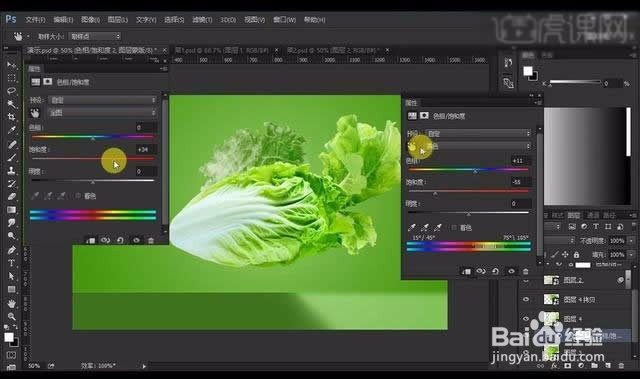Image resolution: width=640 pixels, height=379 pixels.
Task: Select the Horizontal Type tool
Action: pos(11,263)
